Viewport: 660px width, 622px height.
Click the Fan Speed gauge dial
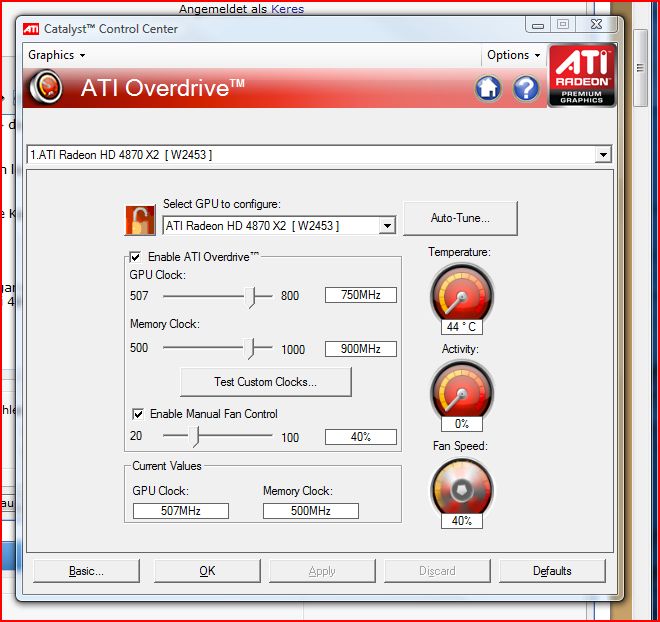coord(462,487)
